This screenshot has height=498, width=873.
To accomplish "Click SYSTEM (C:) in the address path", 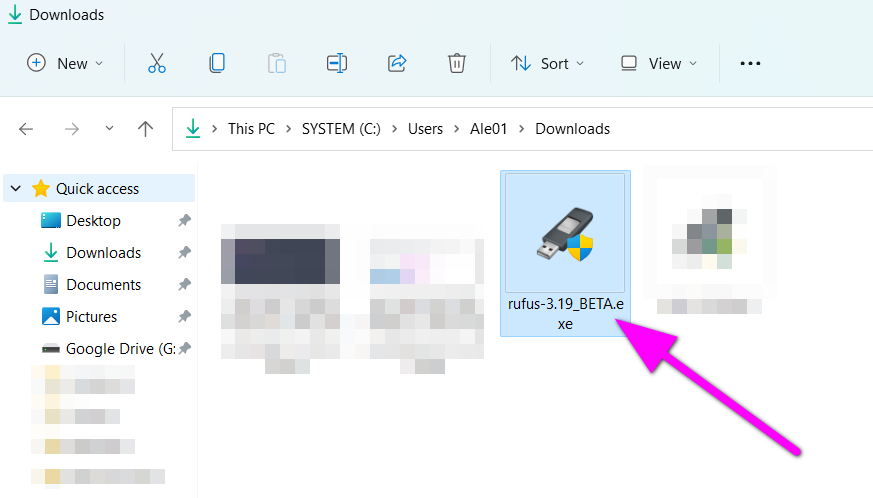I will pos(341,129).
